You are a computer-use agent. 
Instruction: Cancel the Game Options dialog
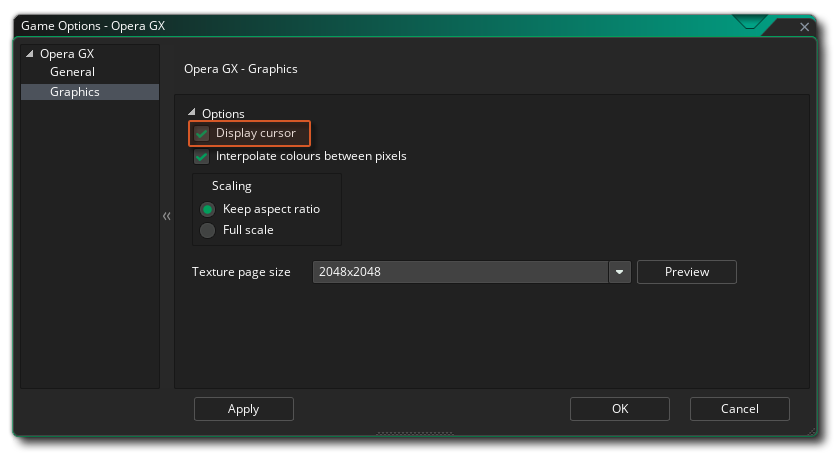(x=739, y=409)
